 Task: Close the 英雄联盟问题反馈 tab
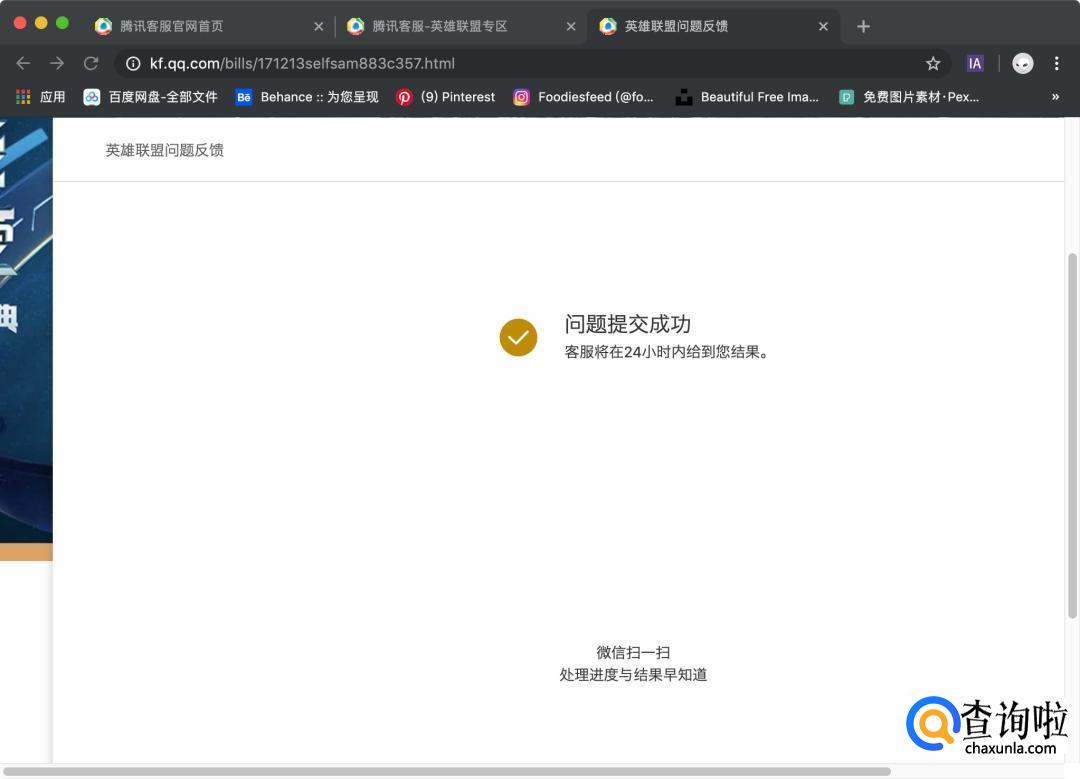823,26
